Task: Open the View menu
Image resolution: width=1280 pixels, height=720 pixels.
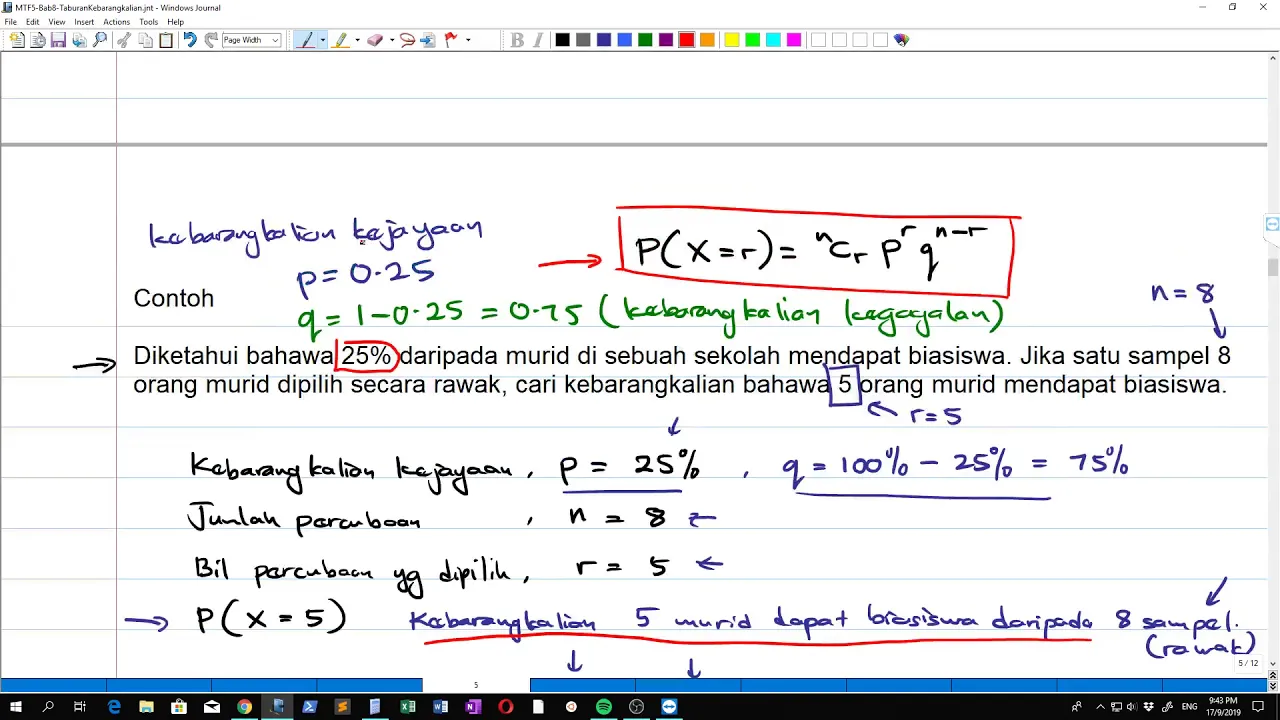Action: coord(57,22)
